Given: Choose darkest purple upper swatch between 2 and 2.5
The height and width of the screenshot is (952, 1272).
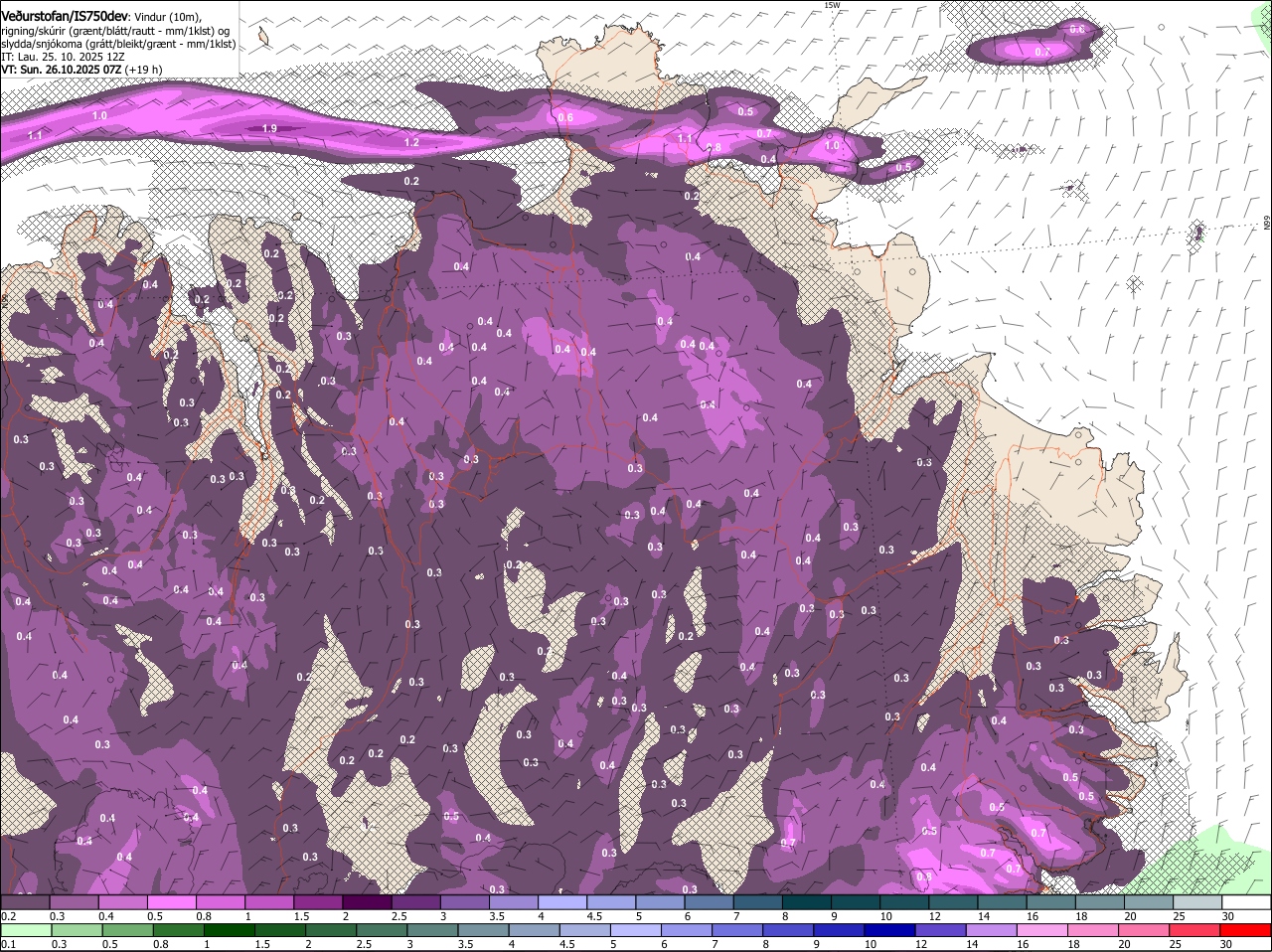Looking at the screenshot, I should (367, 901).
